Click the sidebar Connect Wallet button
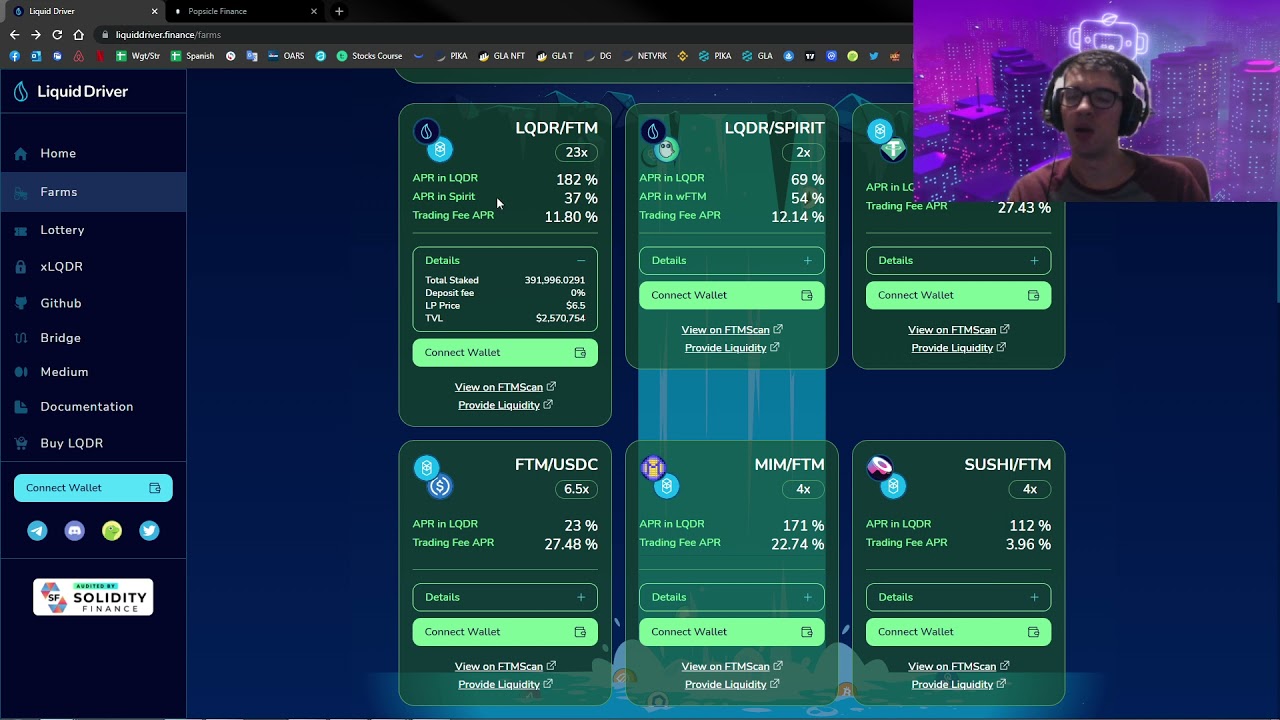The height and width of the screenshot is (720, 1280). point(93,488)
